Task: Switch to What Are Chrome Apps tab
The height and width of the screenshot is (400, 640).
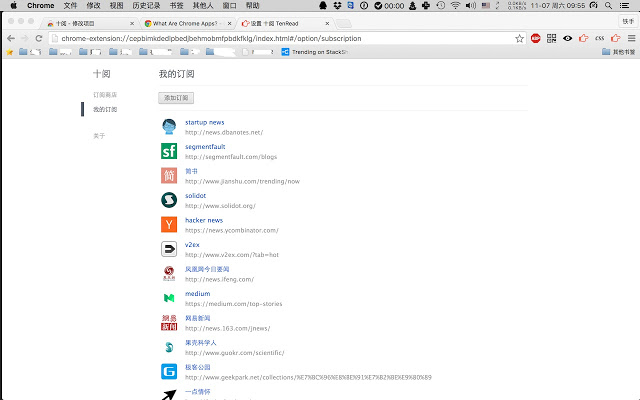Action: click(186, 24)
